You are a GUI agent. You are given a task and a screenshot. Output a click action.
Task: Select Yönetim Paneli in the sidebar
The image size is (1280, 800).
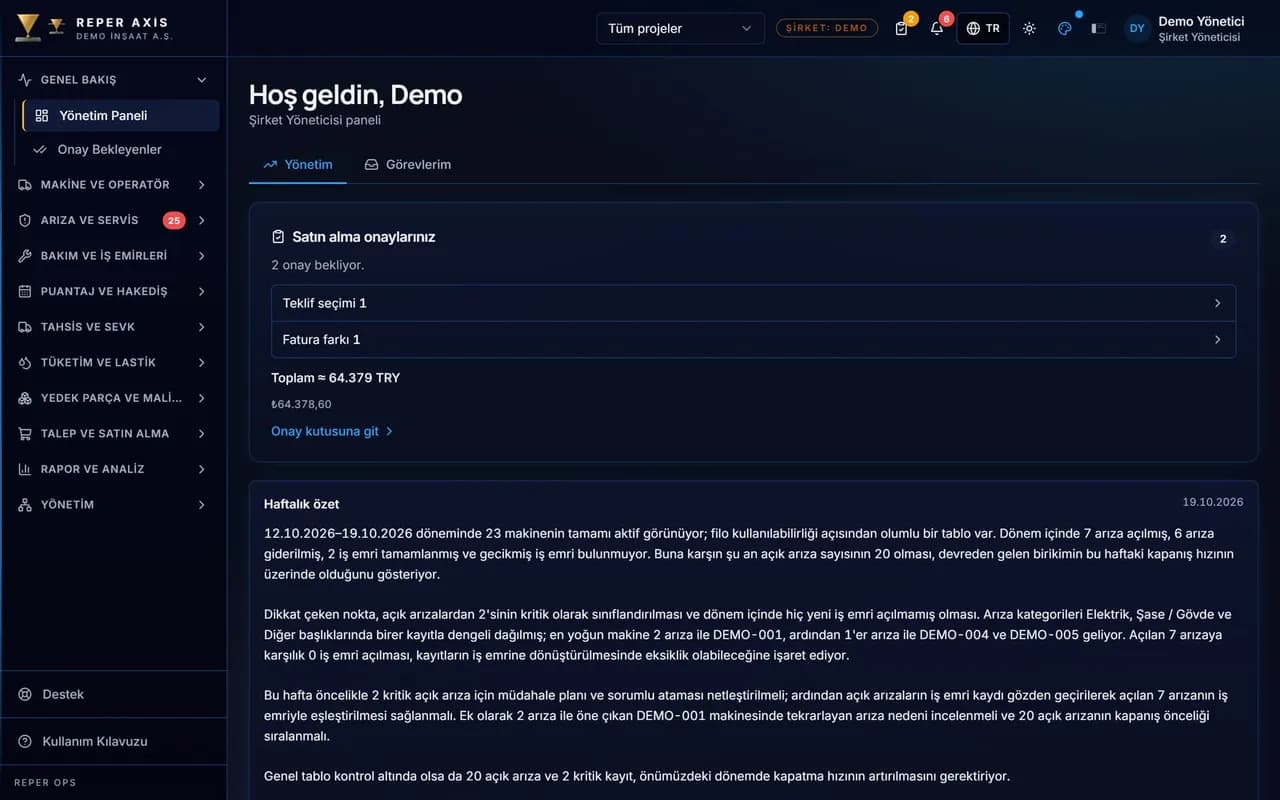coord(121,115)
